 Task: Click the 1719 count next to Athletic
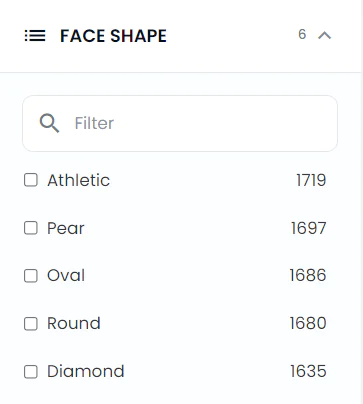(311, 180)
